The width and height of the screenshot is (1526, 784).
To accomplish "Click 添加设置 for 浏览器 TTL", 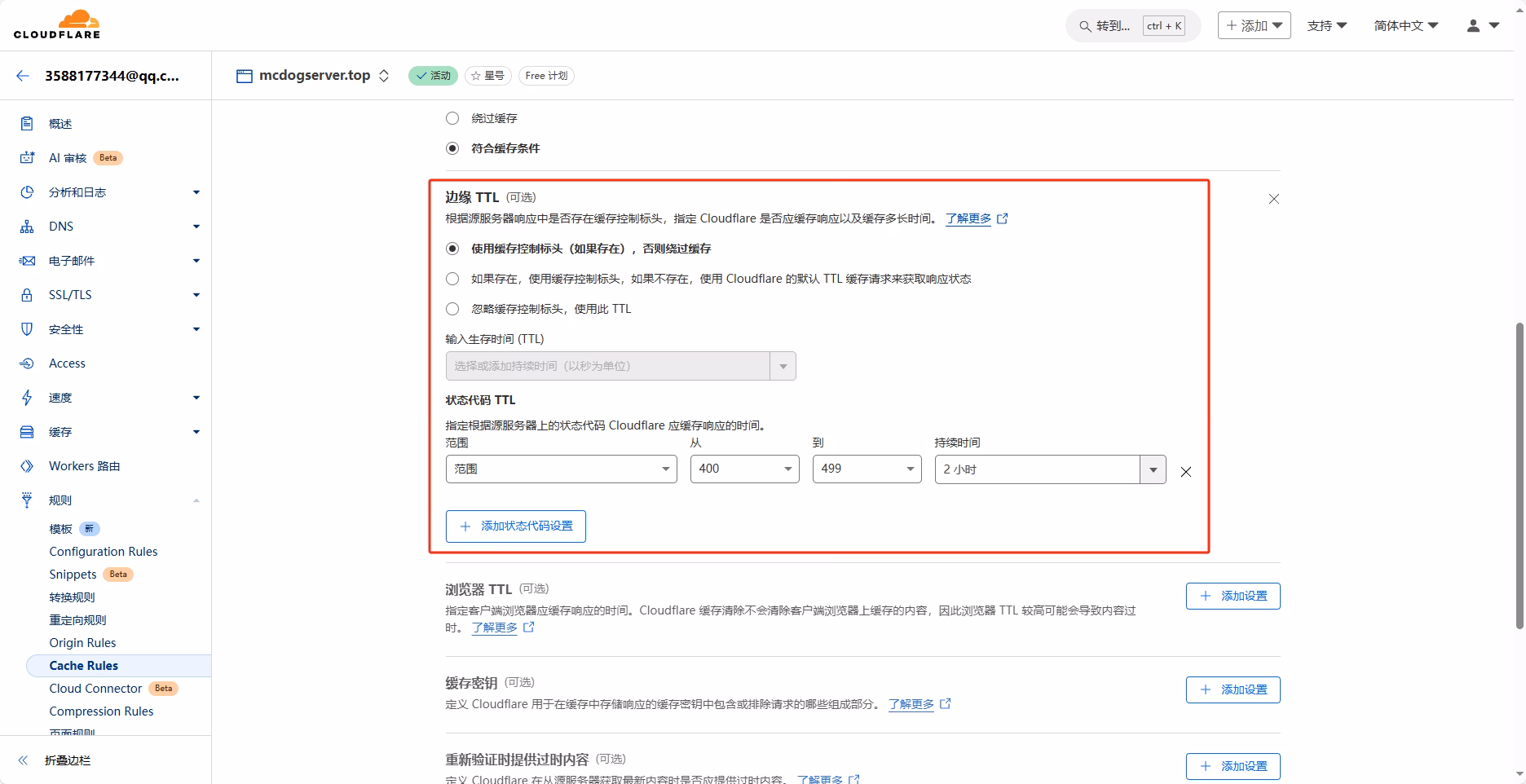I will coord(1233,597).
